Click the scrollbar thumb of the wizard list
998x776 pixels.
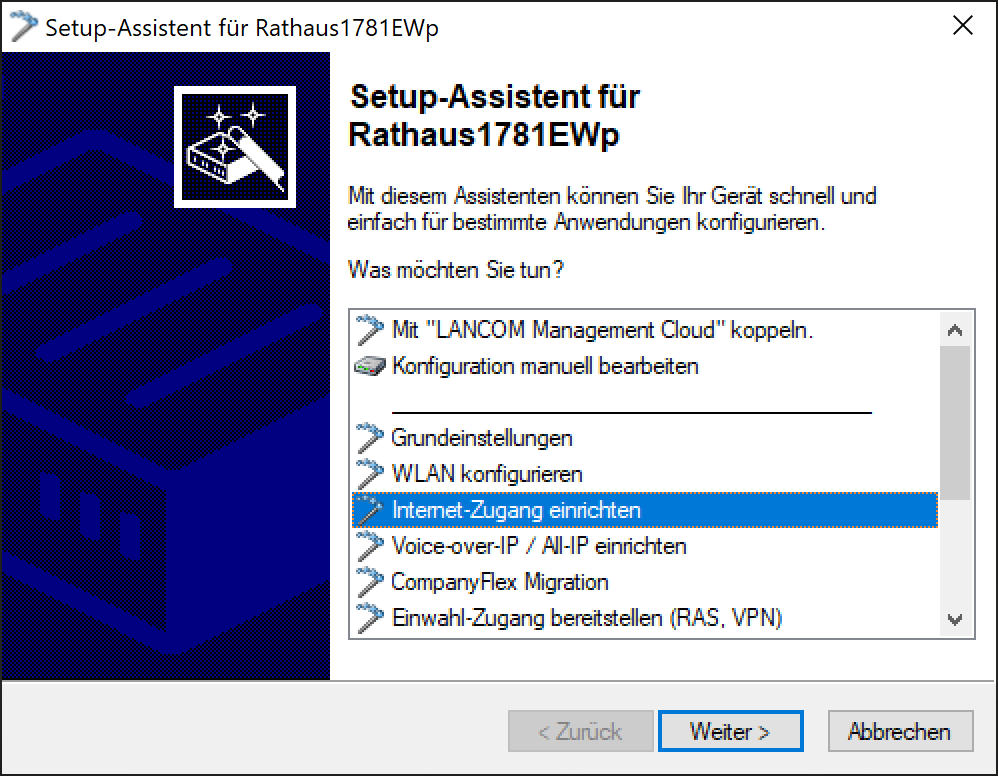(955, 420)
